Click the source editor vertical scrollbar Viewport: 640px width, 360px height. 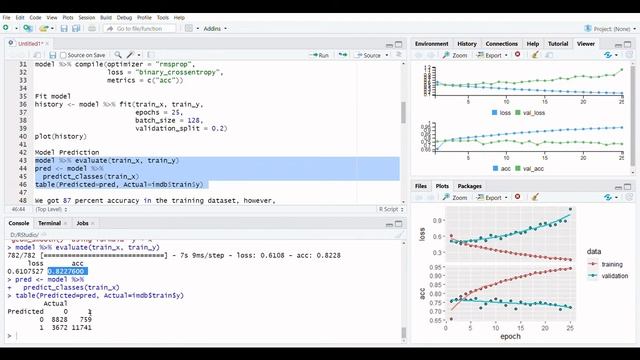point(403,132)
